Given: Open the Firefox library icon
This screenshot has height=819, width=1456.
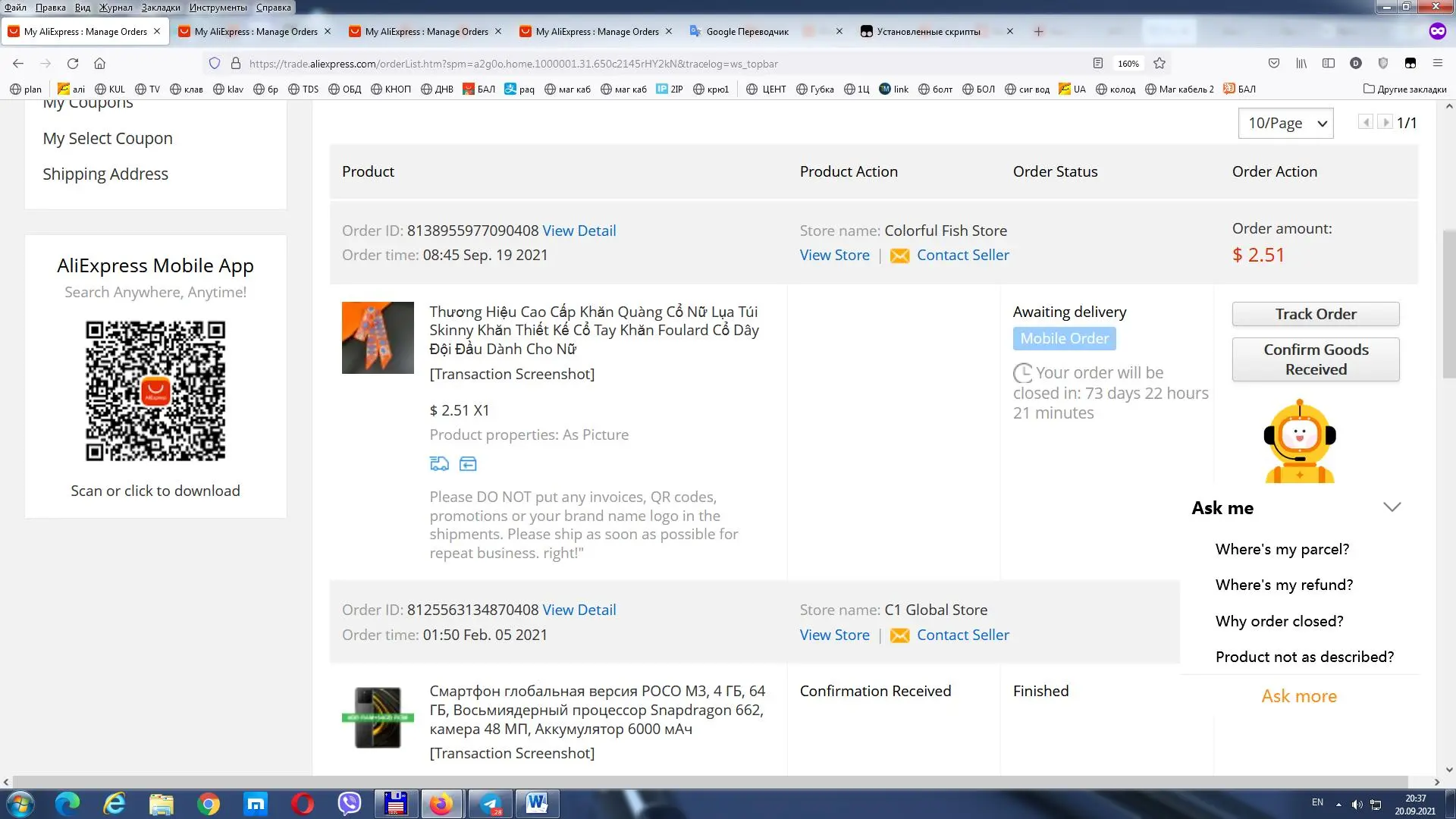Looking at the screenshot, I should (x=1301, y=64).
